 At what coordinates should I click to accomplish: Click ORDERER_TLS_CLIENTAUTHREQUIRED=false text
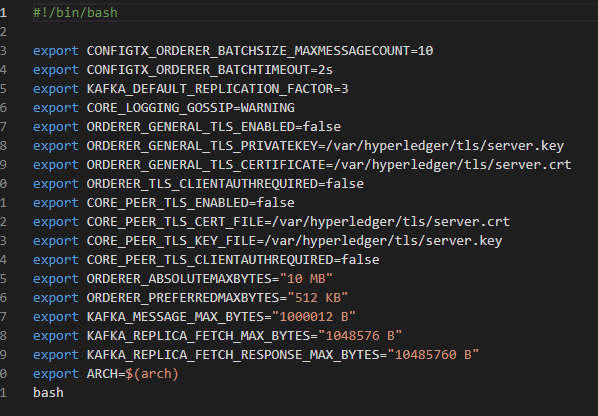coord(225,184)
